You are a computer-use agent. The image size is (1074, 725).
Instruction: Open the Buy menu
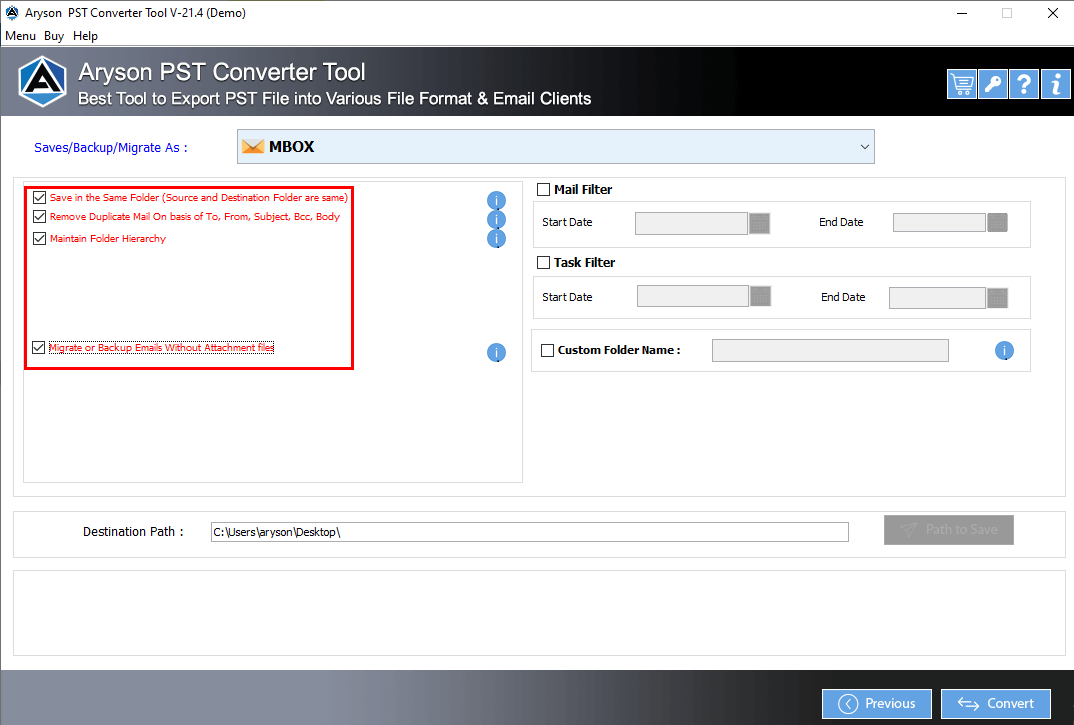[x=53, y=36]
